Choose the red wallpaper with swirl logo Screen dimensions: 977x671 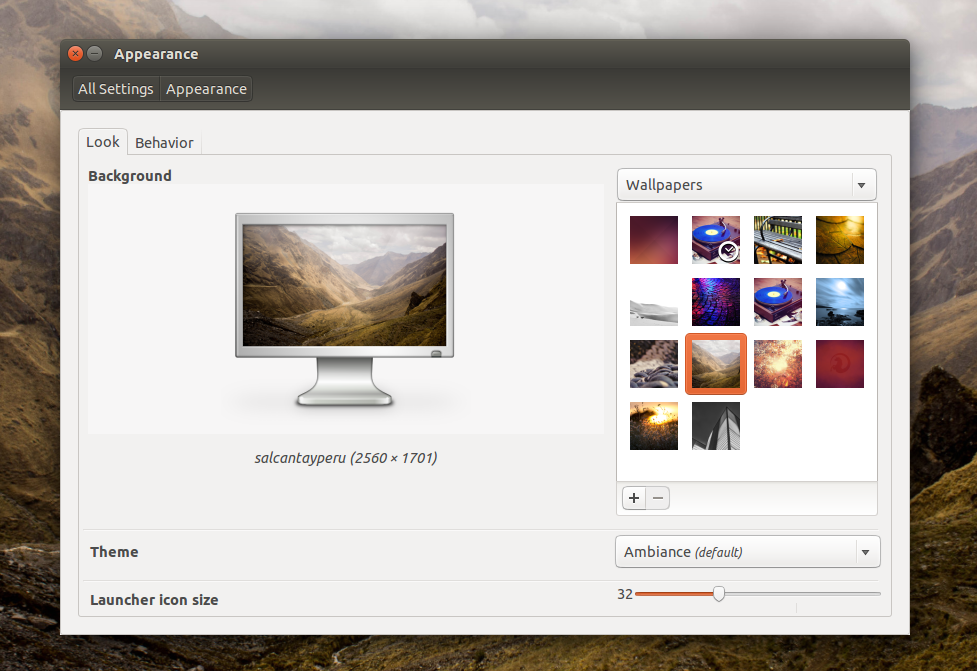[840, 364]
